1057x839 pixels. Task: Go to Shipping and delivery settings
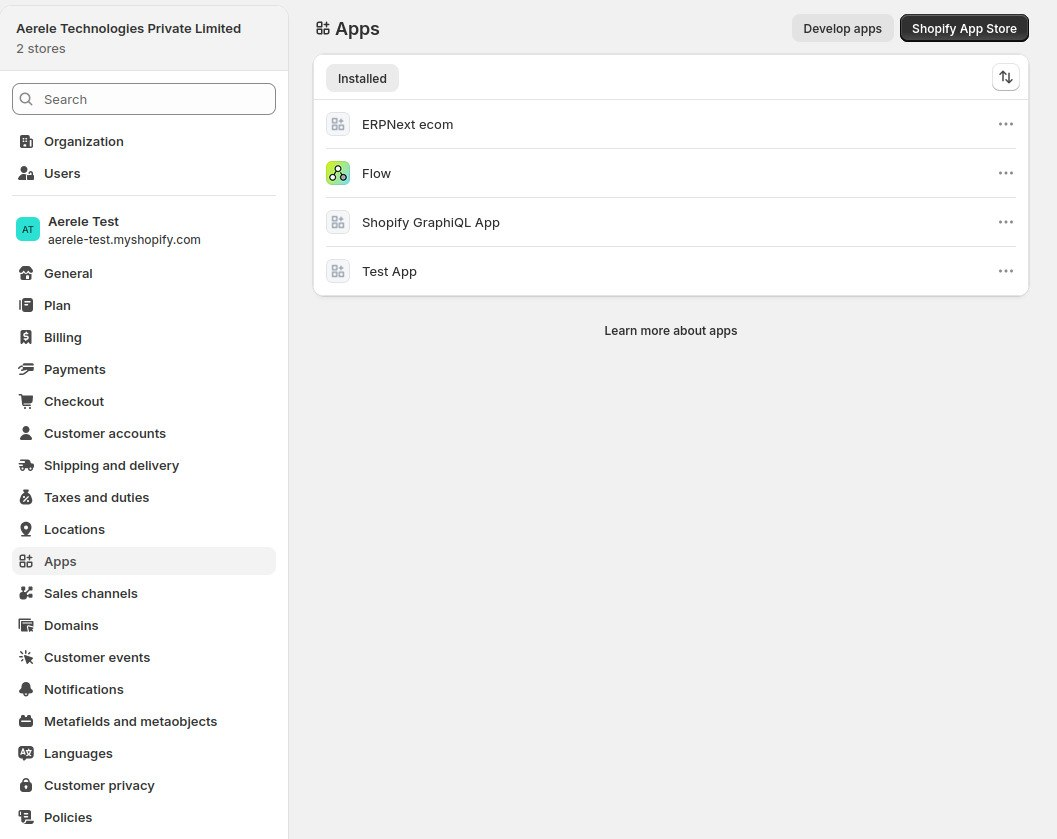pyautogui.click(x=144, y=465)
